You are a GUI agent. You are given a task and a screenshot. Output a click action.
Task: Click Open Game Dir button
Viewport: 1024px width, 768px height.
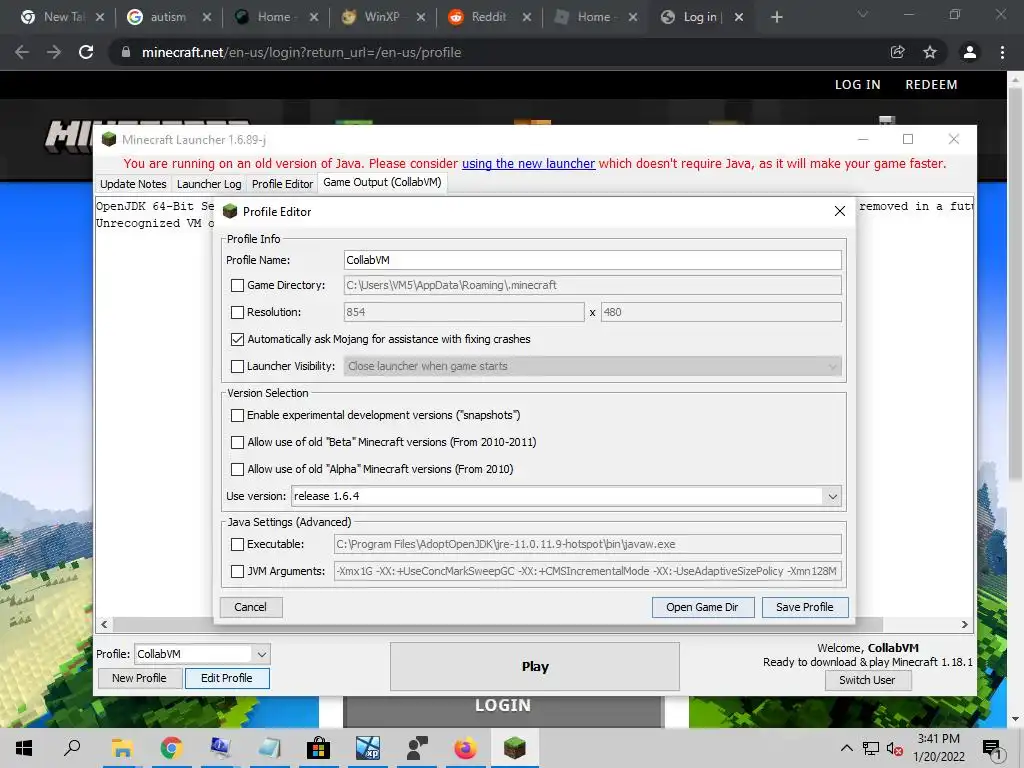pos(703,607)
